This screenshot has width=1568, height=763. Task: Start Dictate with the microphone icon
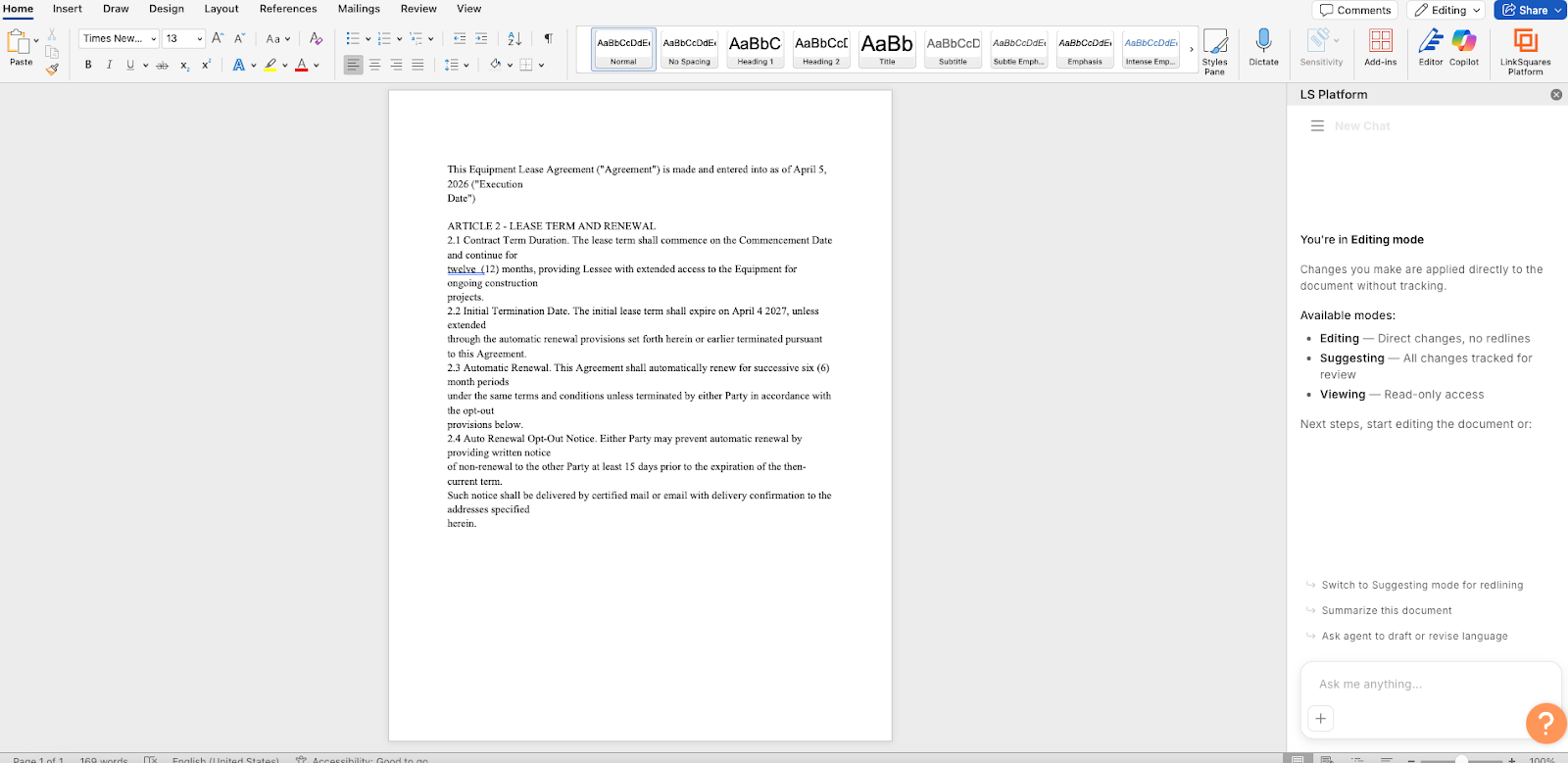pyautogui.click(x=1263, y=47)
